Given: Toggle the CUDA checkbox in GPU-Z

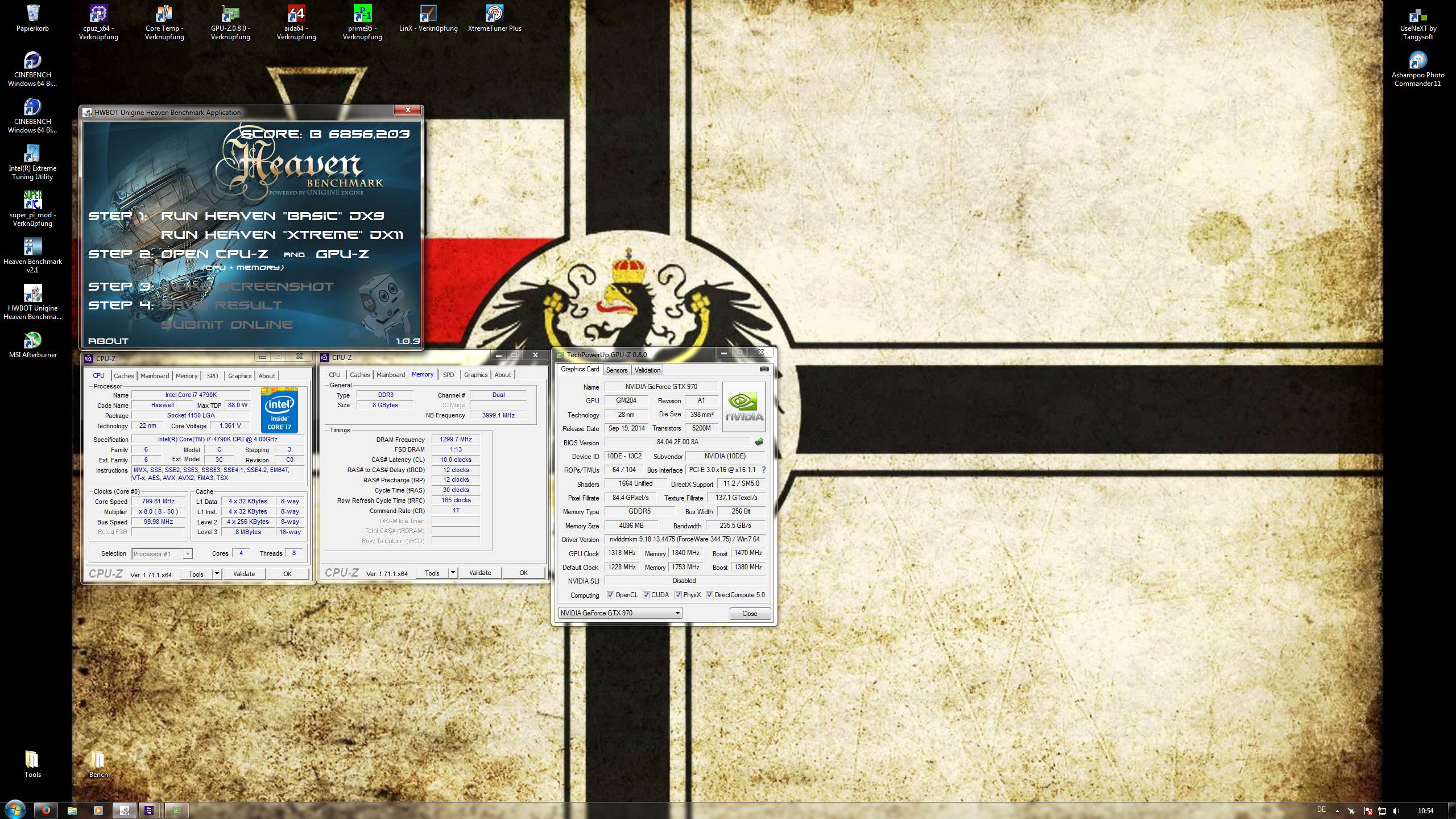Looking at the screenshot, I should click(x=646, y=595).
